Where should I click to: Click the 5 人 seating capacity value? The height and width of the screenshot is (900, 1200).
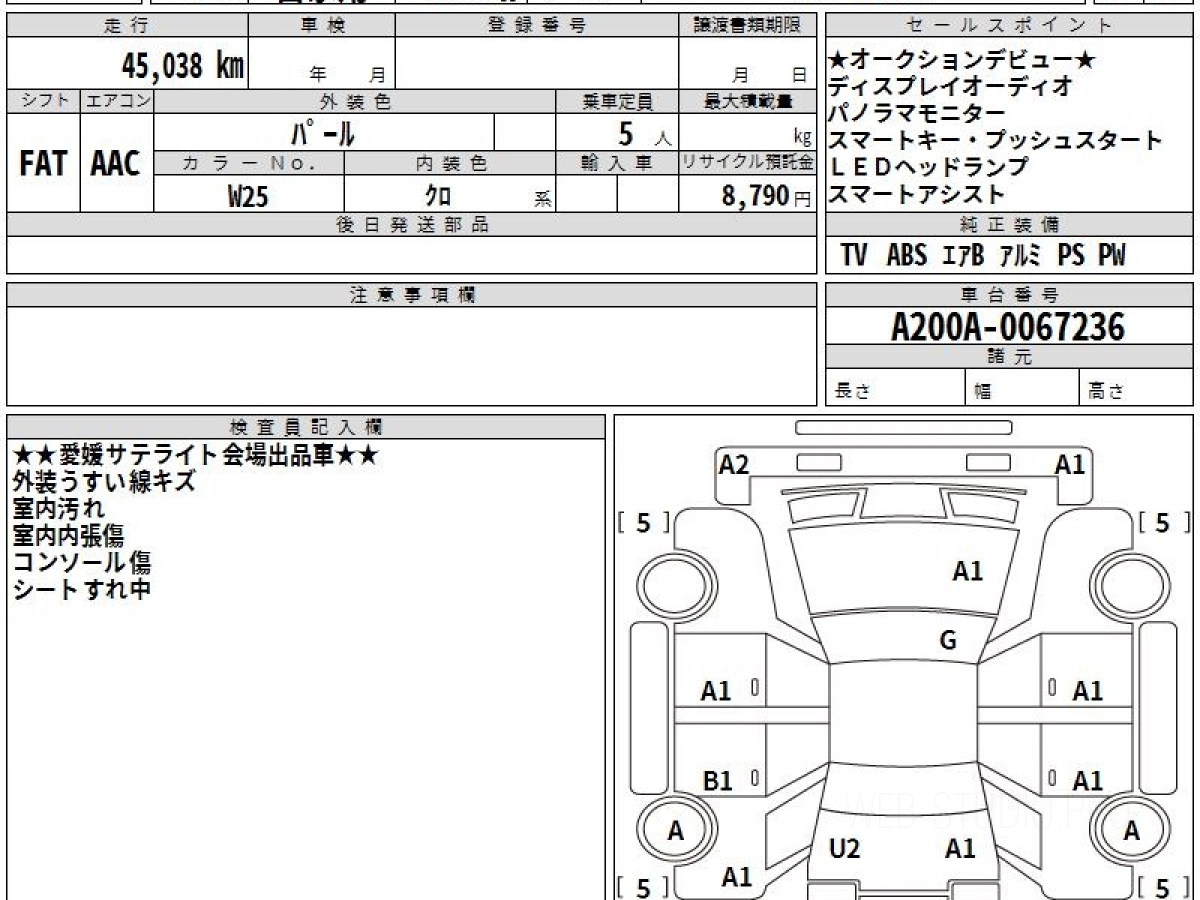point(645,133)
